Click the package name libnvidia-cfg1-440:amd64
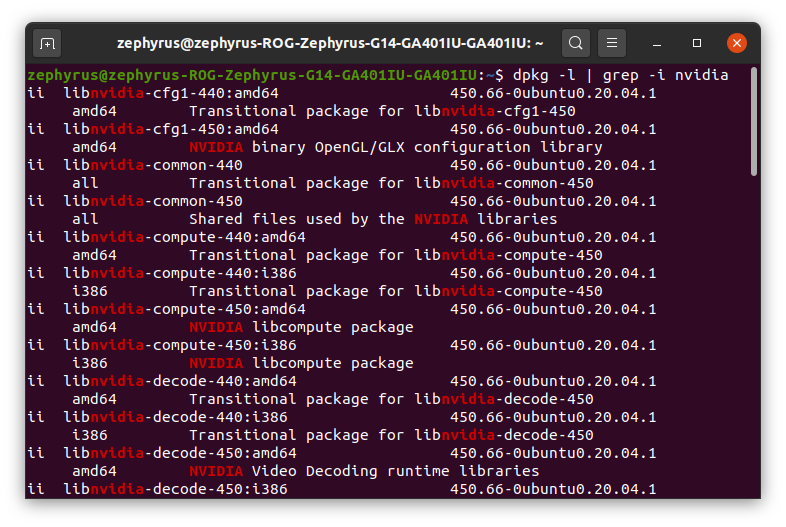The image size is (786, 527). [171, 93]
